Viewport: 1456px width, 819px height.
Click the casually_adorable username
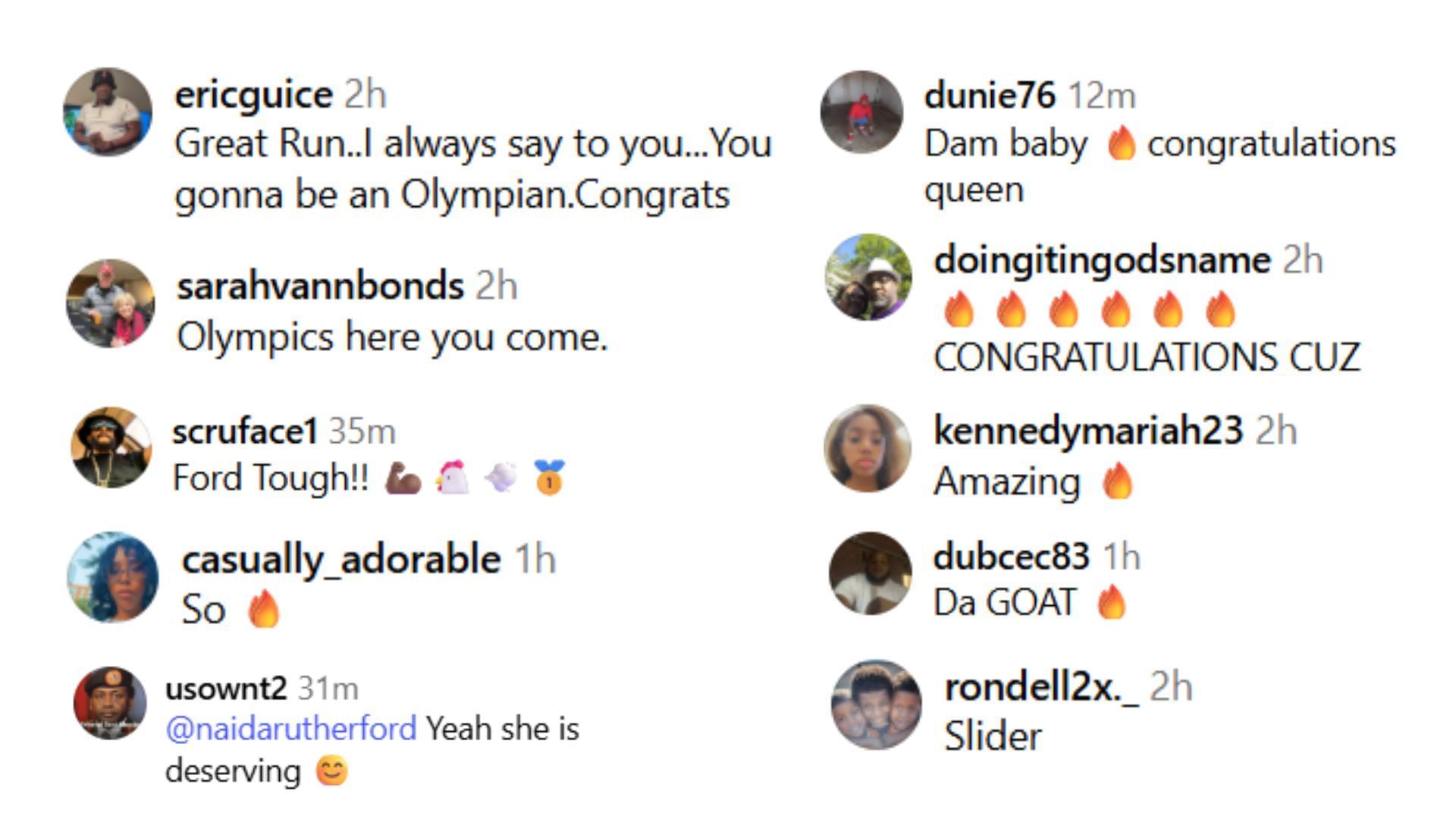pyautogui.click(x=341, y=560)
